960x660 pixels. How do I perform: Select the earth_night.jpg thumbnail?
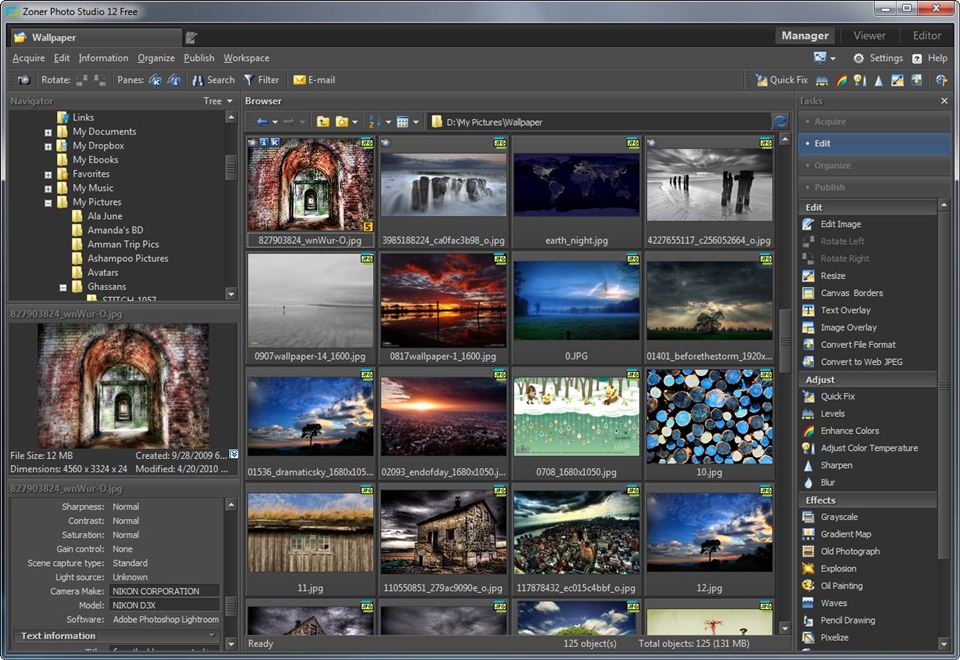click(x=576, y=185)
